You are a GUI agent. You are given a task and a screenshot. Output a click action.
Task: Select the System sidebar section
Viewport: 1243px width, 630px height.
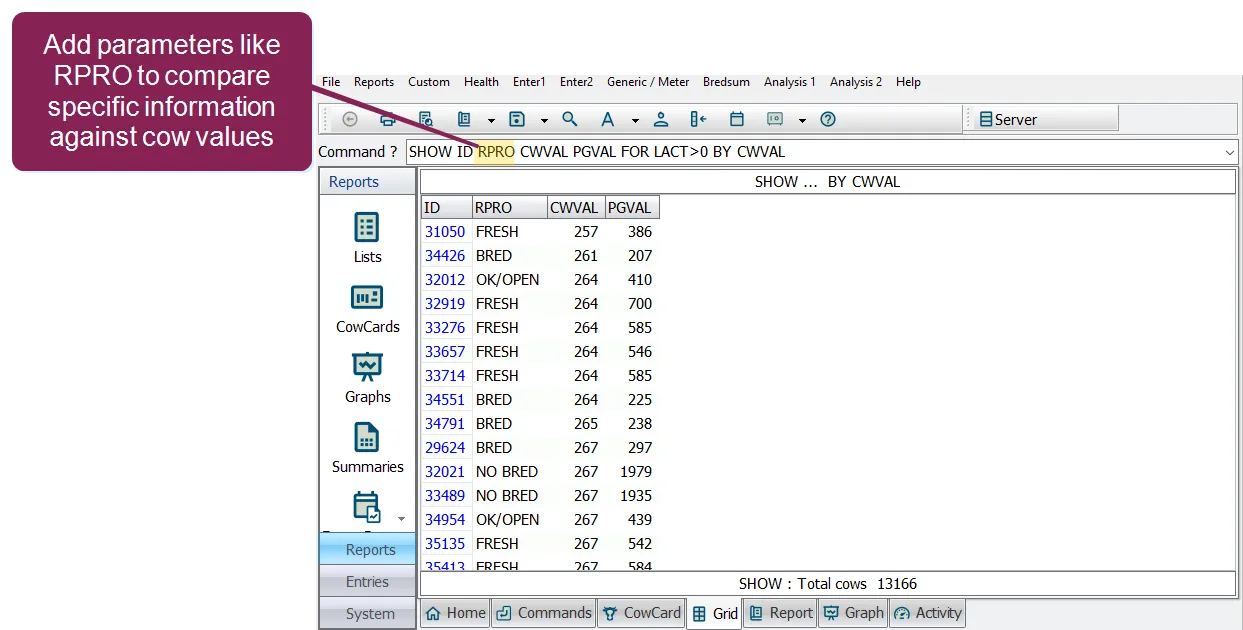pos(367,613)
